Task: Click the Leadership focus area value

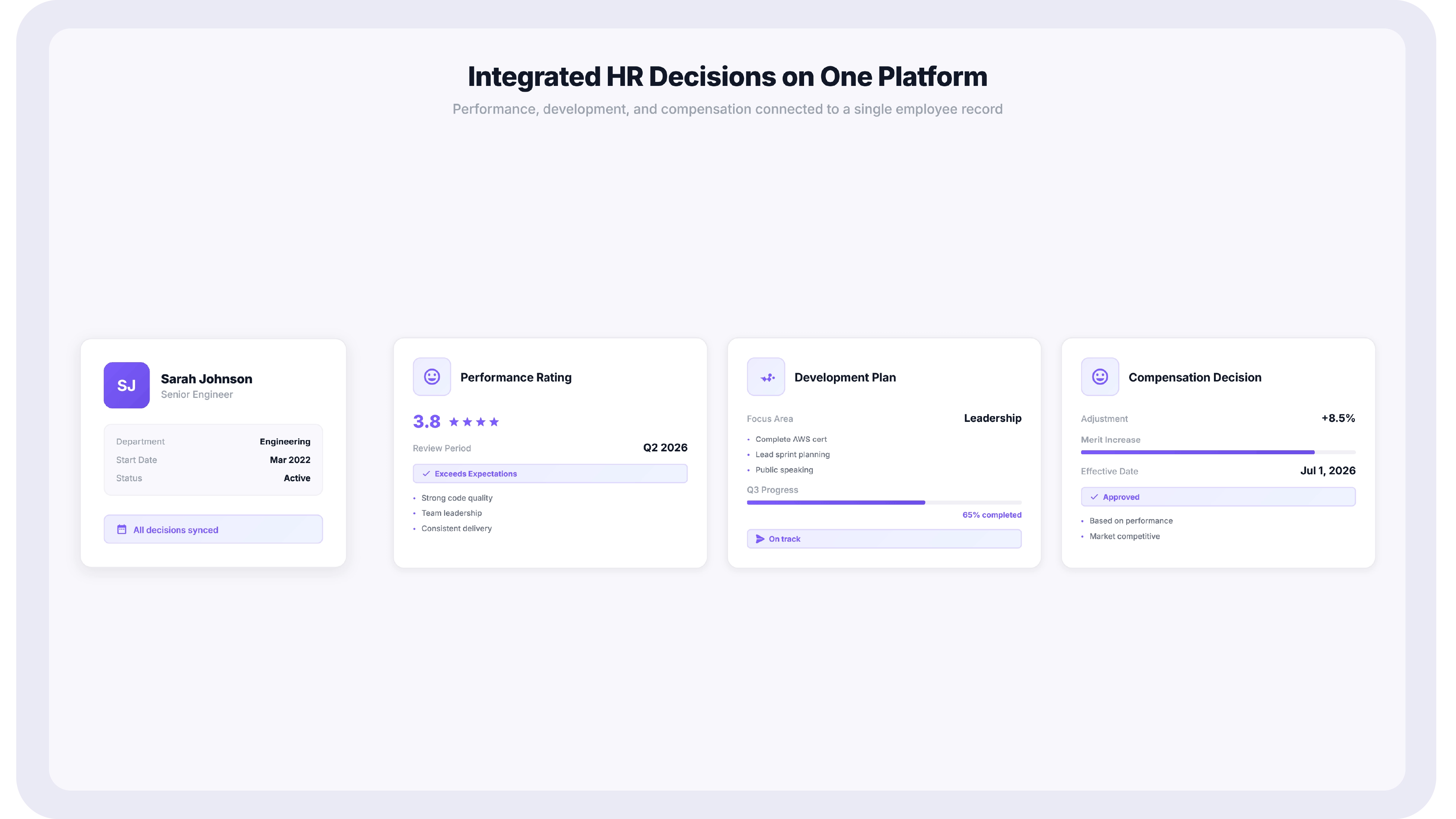Action: pyautogui.click(x=993, y=418)
